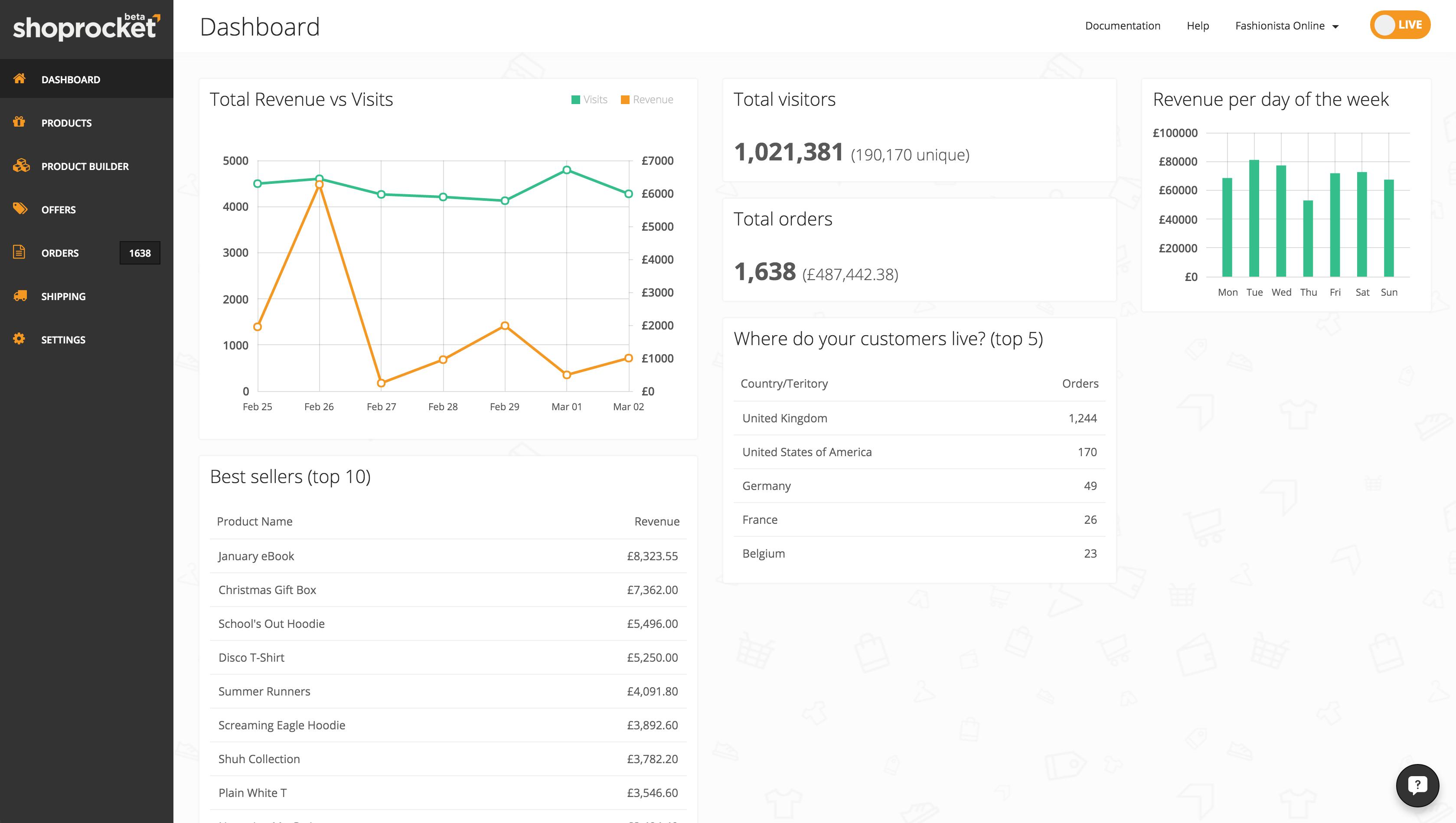This screenshot has height=823, width=1456.
Task: Toggle the LIVE mode switch
Action: (x=1400, y=25)
